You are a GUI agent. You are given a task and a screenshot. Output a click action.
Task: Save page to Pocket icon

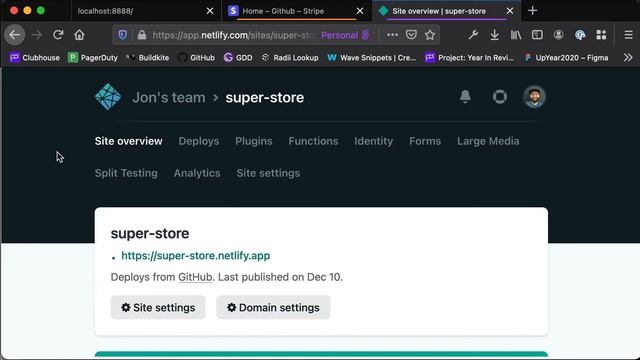pyautogui.click(x=411, y=35)
